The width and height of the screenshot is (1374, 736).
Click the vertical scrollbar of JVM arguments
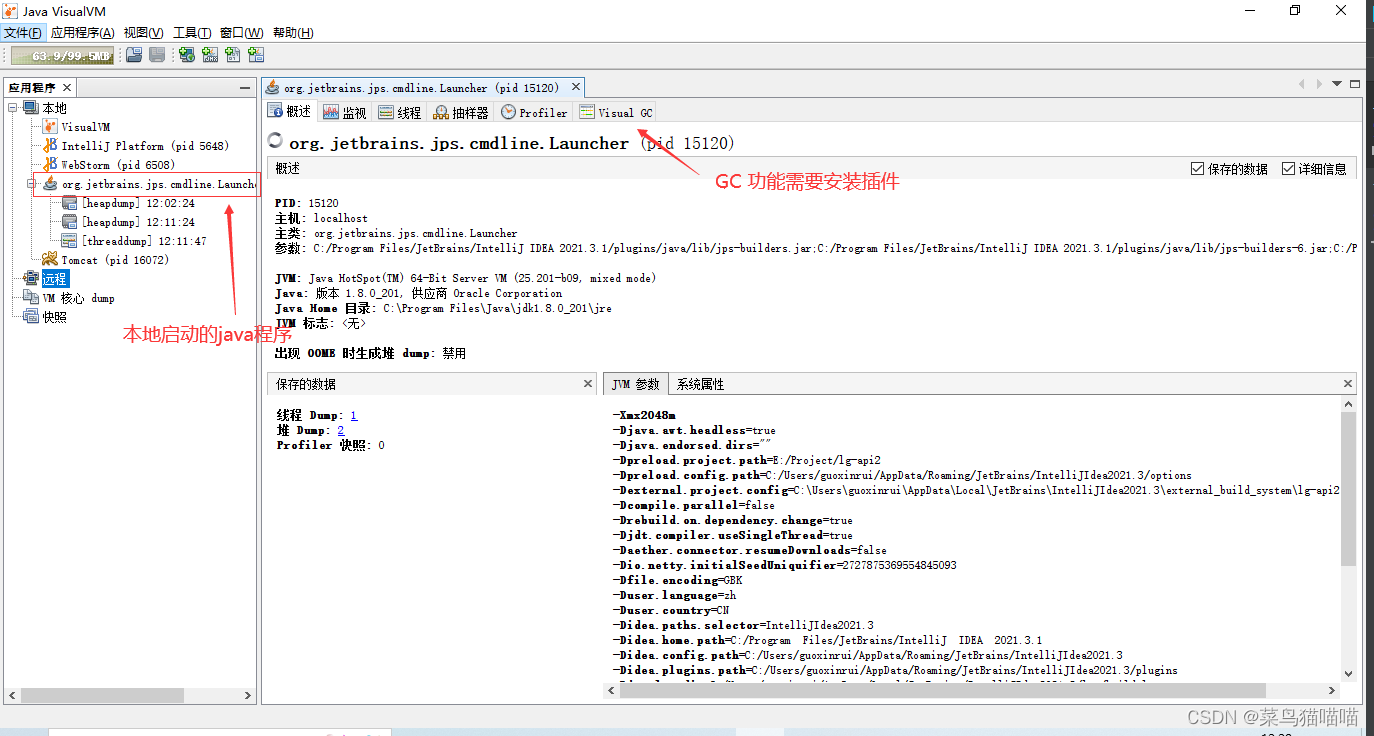(x=1348, y=540)
